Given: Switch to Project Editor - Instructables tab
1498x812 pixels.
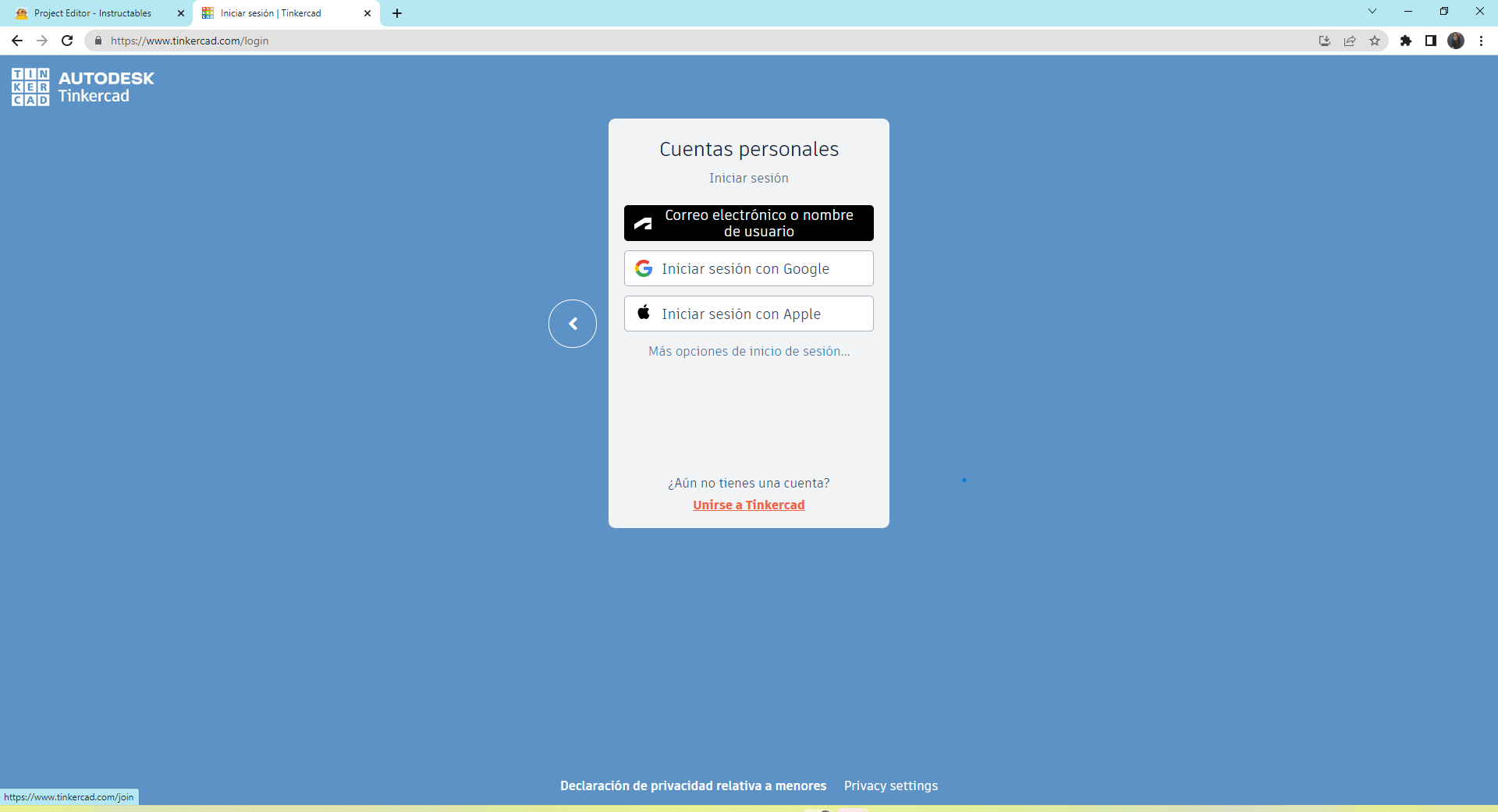Looking at the screenshot, I should click(98, 13).
